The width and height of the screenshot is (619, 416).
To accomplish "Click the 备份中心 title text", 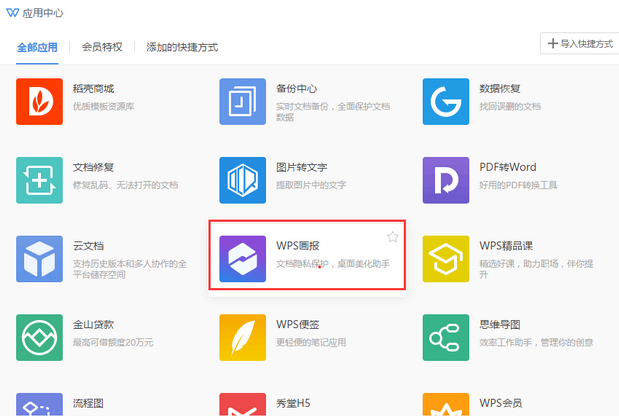I will (296, 89).
